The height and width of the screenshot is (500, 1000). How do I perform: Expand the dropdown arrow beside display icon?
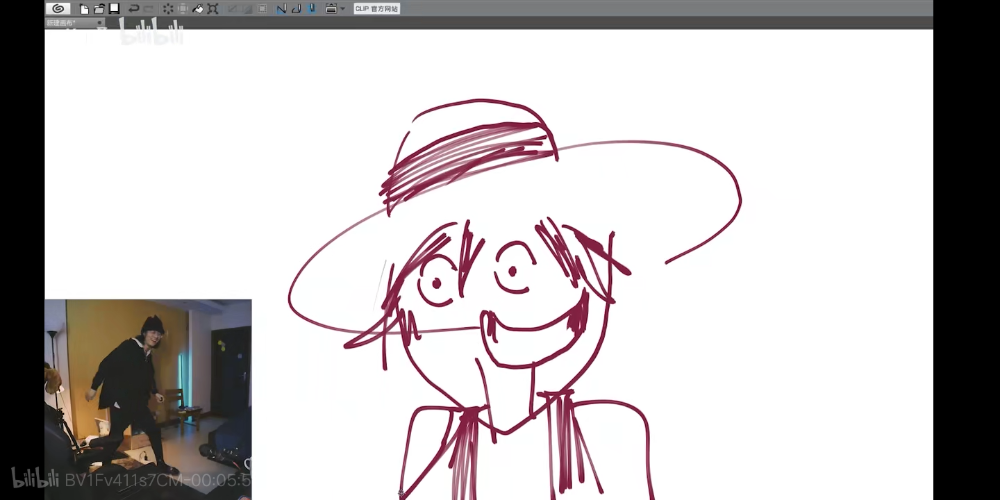[342, 9]
